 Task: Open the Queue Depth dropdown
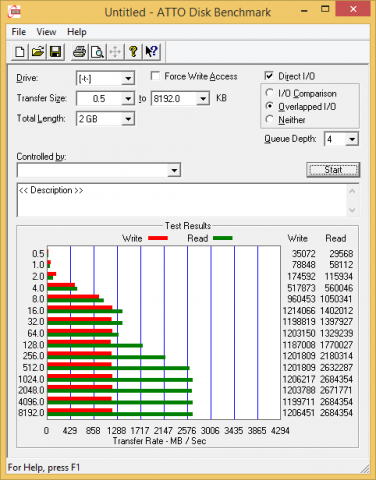tap(352, 139)
